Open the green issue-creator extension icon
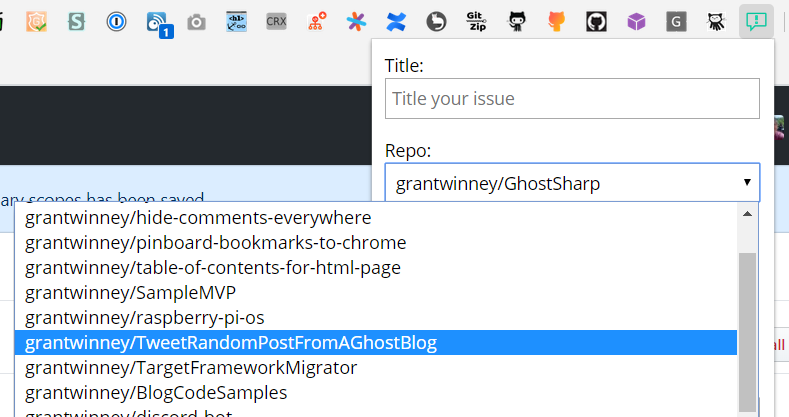 click(755, 21)
